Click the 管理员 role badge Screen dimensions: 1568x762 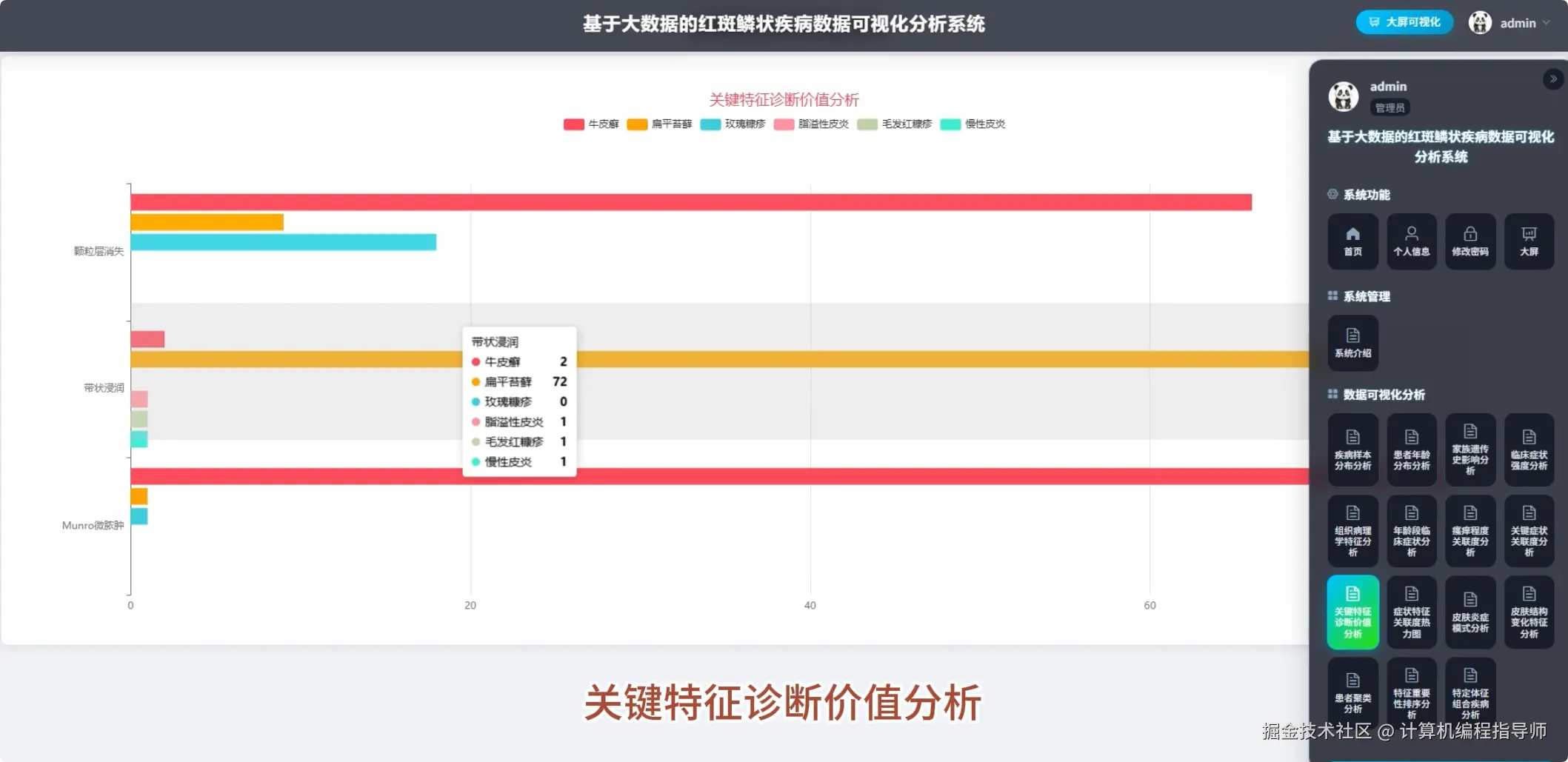point(1389,107)
